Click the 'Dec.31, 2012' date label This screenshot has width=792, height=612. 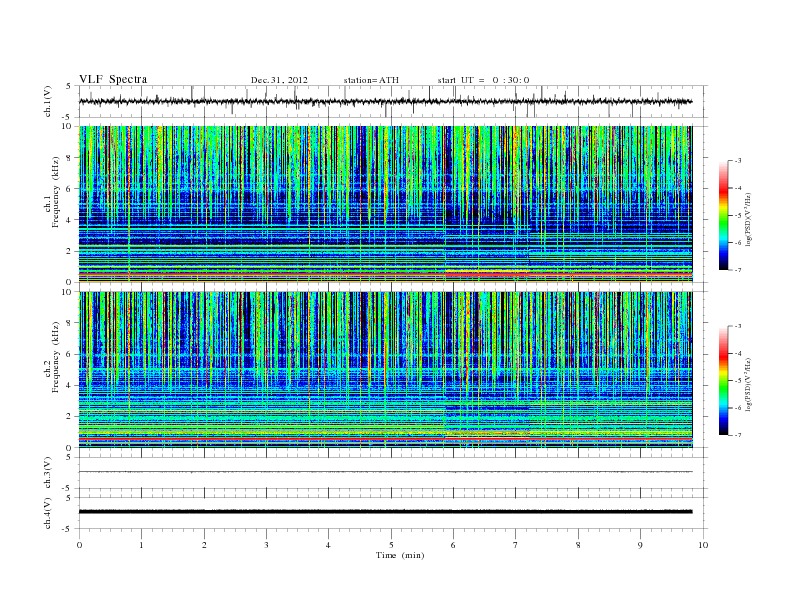point(279,80)
